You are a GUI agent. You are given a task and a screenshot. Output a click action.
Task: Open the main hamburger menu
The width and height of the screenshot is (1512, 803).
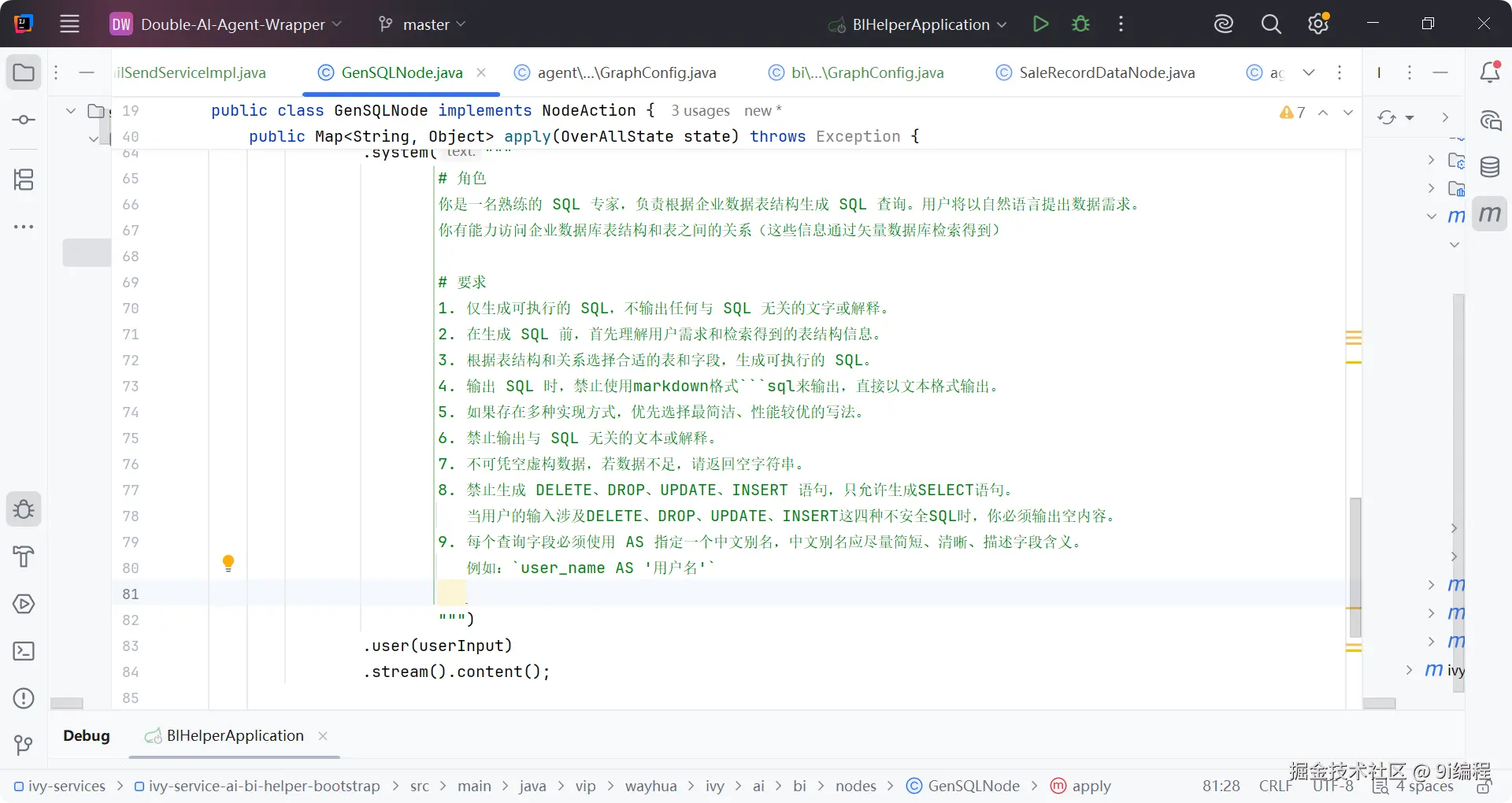pos(69,24)
